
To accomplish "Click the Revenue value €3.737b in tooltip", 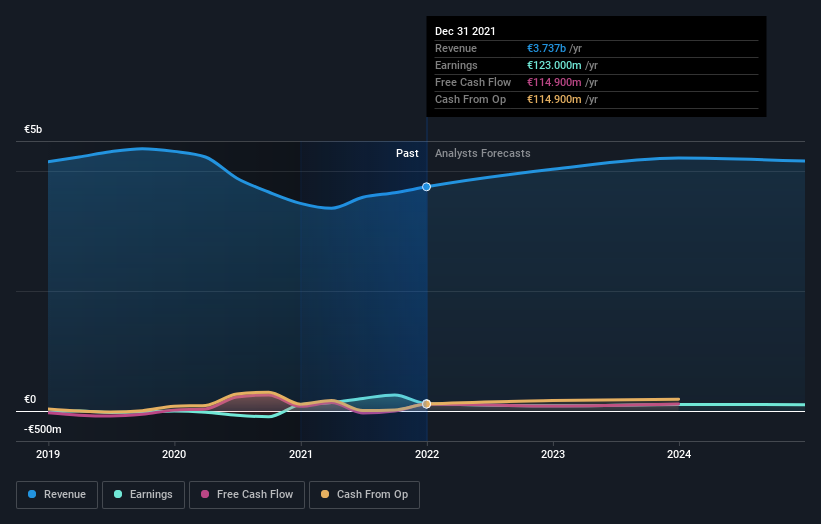I will pos(546,48).
